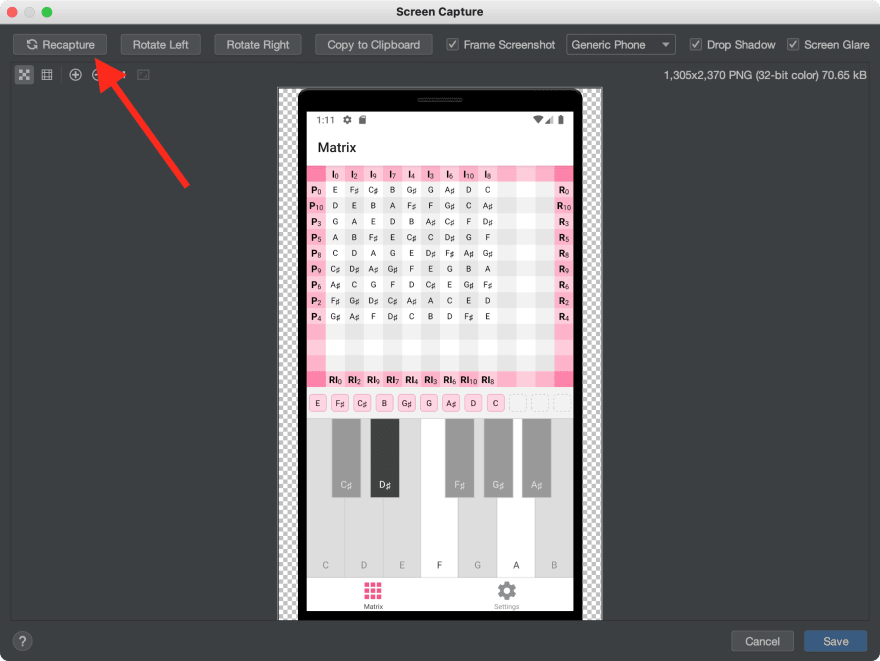880x661 pixels.
Task: Click the Wi-Fi icon in phone status bar
Action: [538, 120]
